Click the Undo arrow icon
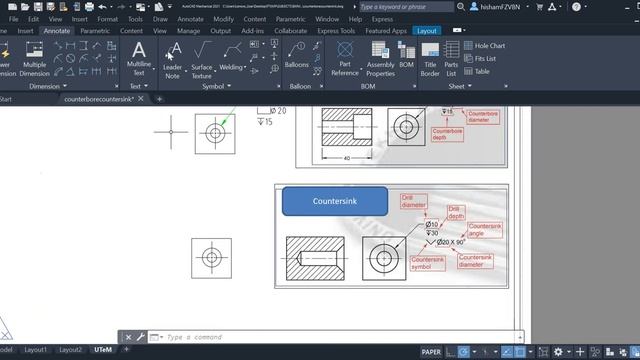This screenshot has width=640, height=360. 102,7
